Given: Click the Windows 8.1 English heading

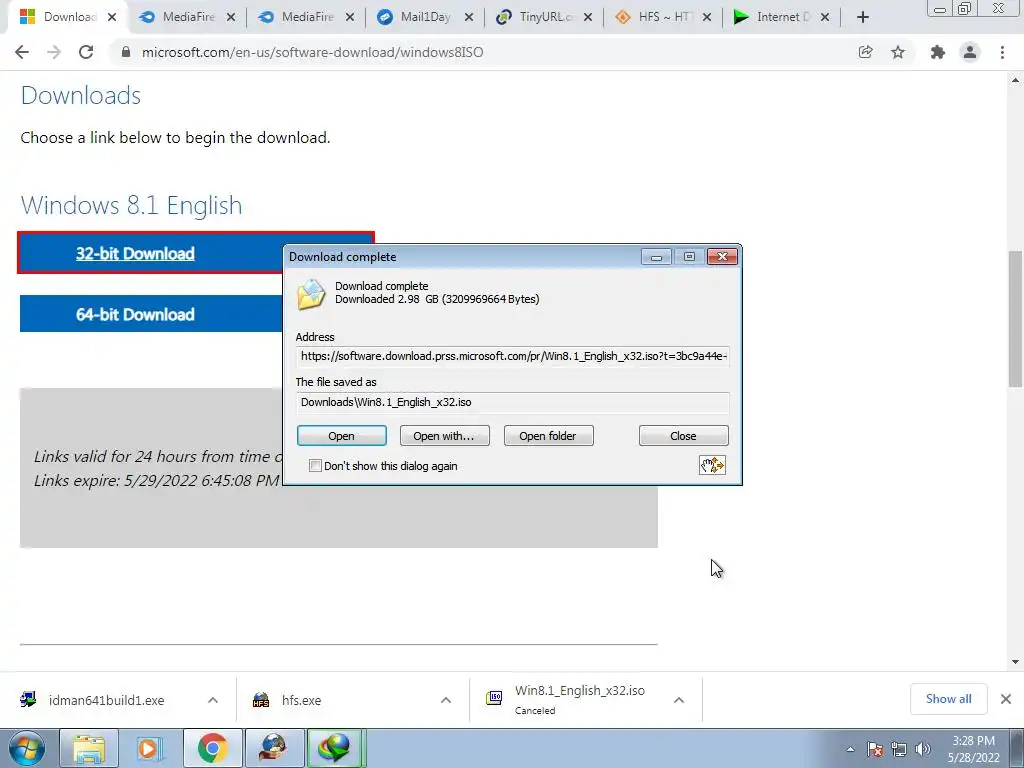Looking at the screenshot, I should pyautogui.click(x=131, y=205).
